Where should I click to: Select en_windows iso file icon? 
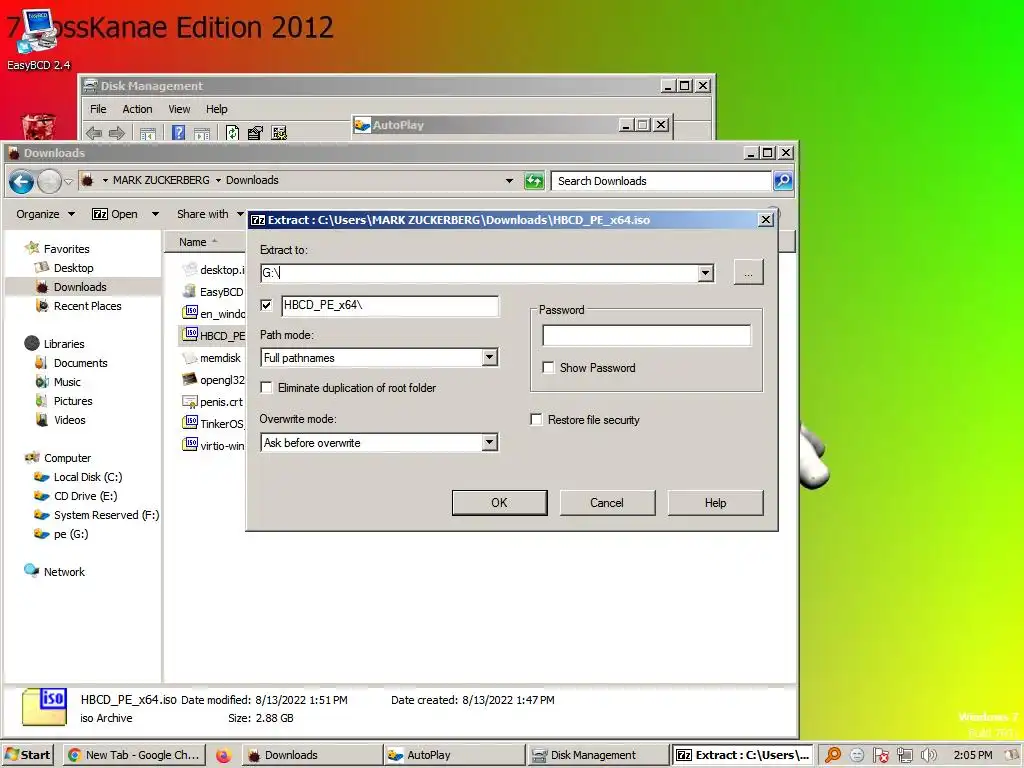[x=190, y=312]
